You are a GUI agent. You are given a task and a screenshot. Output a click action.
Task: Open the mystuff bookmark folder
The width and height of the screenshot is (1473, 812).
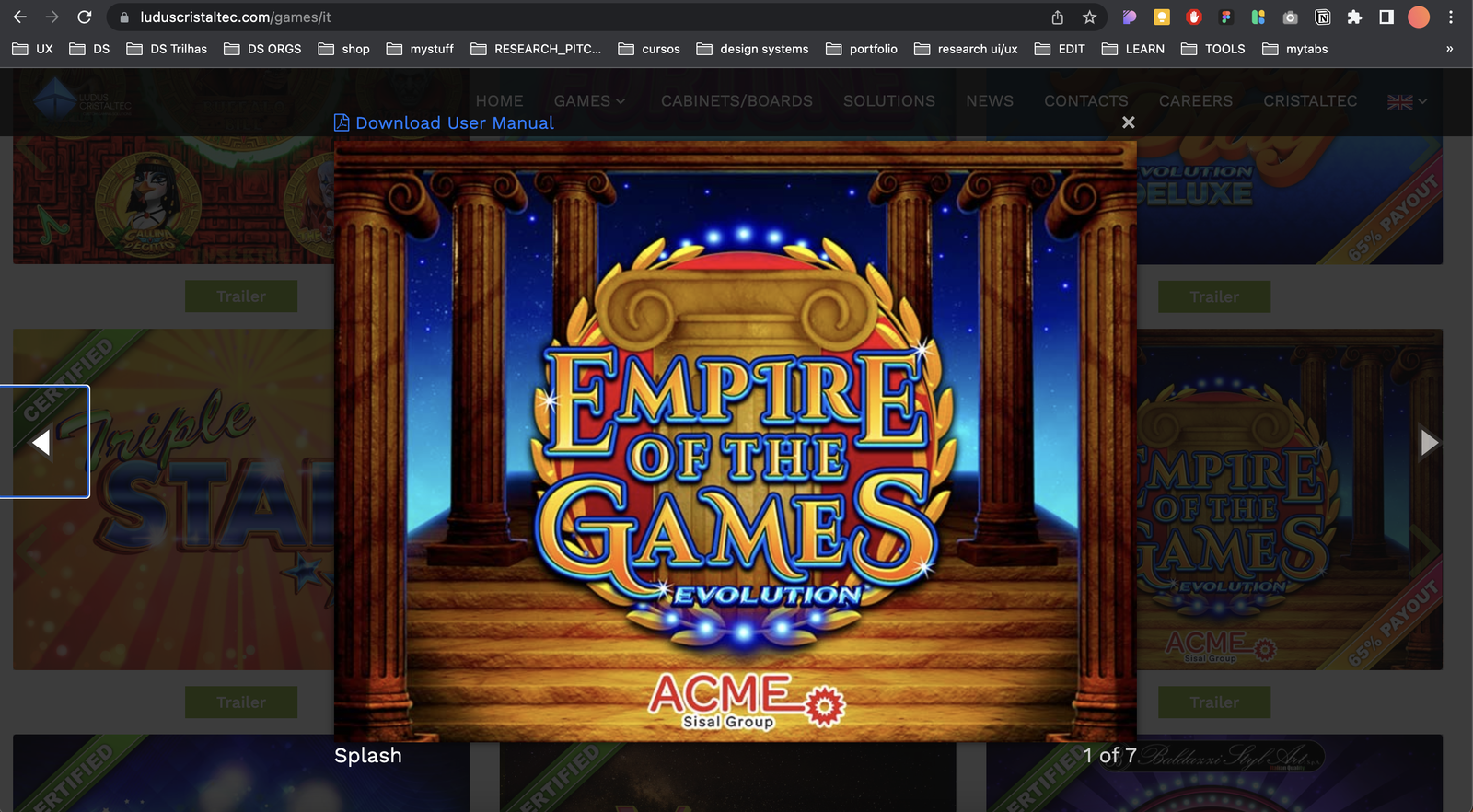click(421, 49)
